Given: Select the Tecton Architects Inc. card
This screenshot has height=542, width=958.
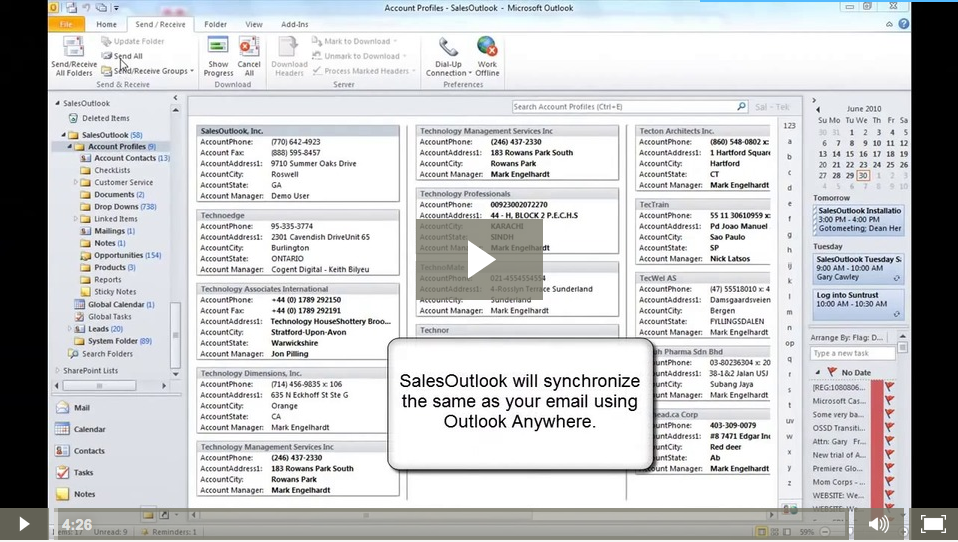Looking at the screenshot, I should point(703,158).
